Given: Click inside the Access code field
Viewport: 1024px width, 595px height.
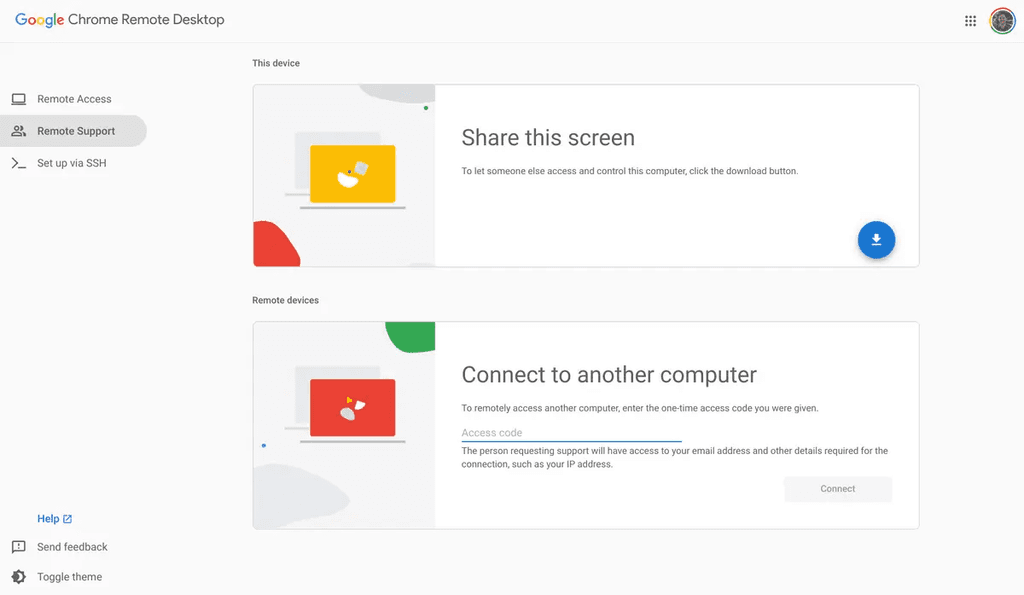Looking at the screenshot, I should pyautogui.click(x=570, y=432).
